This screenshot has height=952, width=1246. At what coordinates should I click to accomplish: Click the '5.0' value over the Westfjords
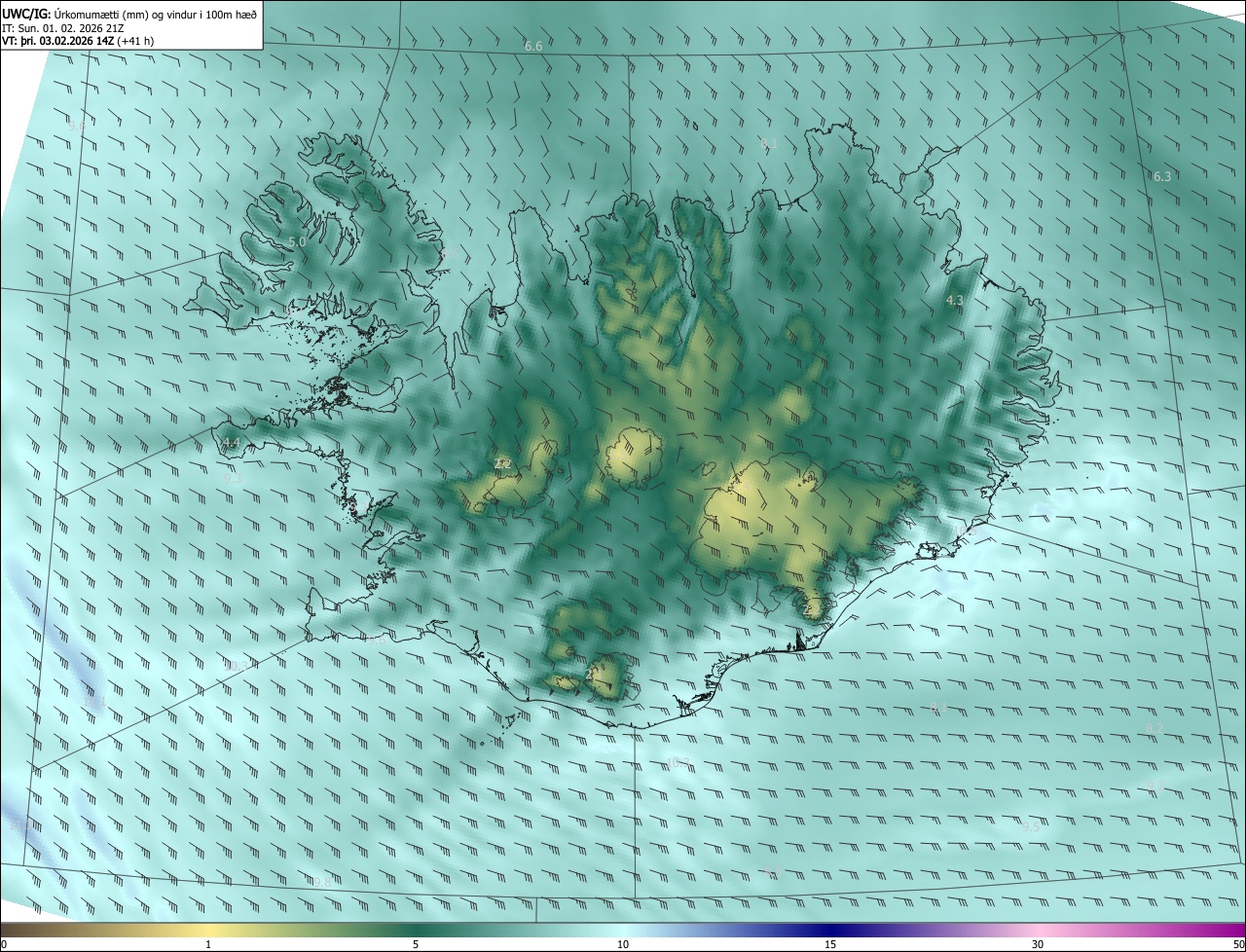point(298,241)
